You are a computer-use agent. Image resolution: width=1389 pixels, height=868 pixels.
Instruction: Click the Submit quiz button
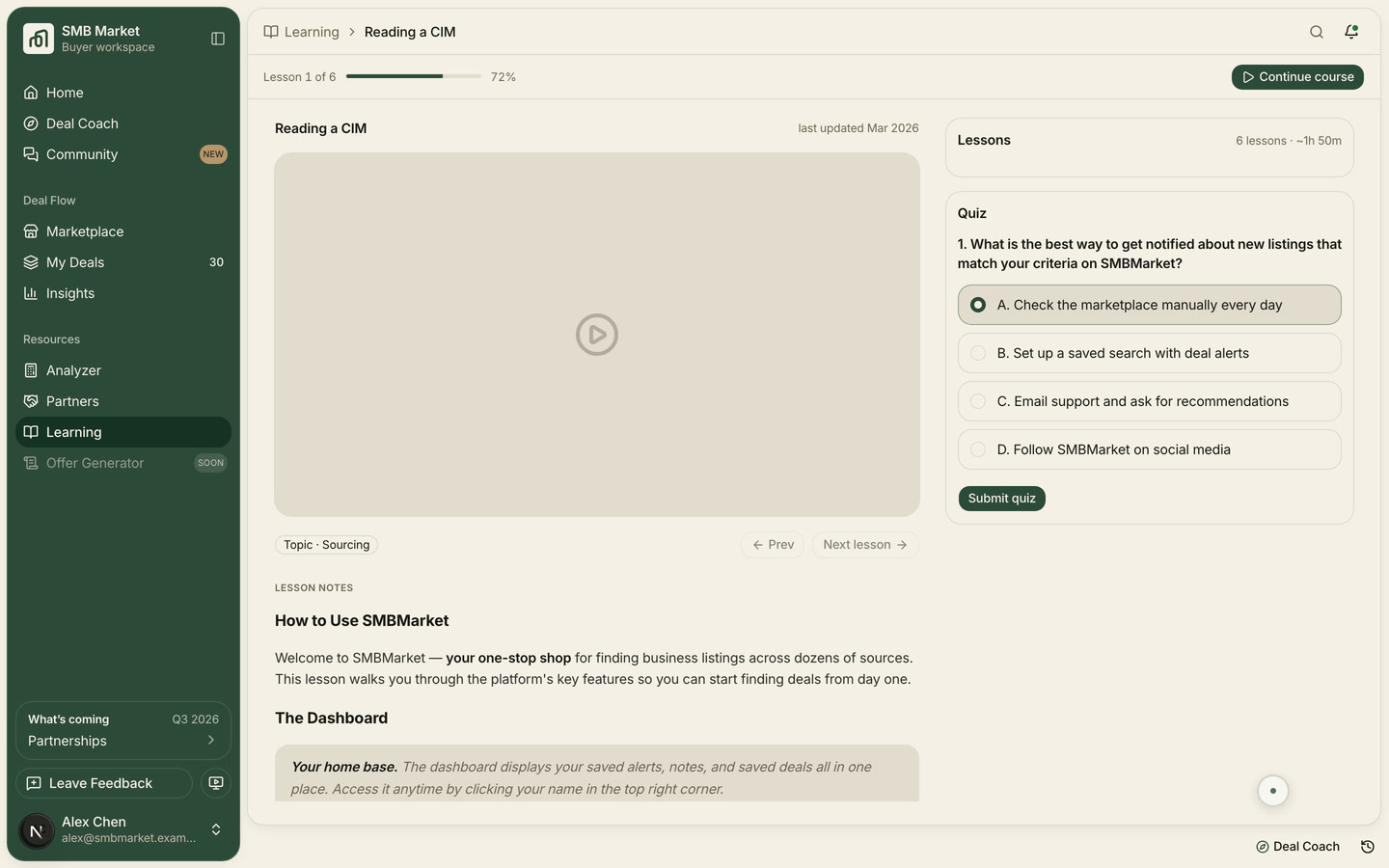[x=1001, y=499]
